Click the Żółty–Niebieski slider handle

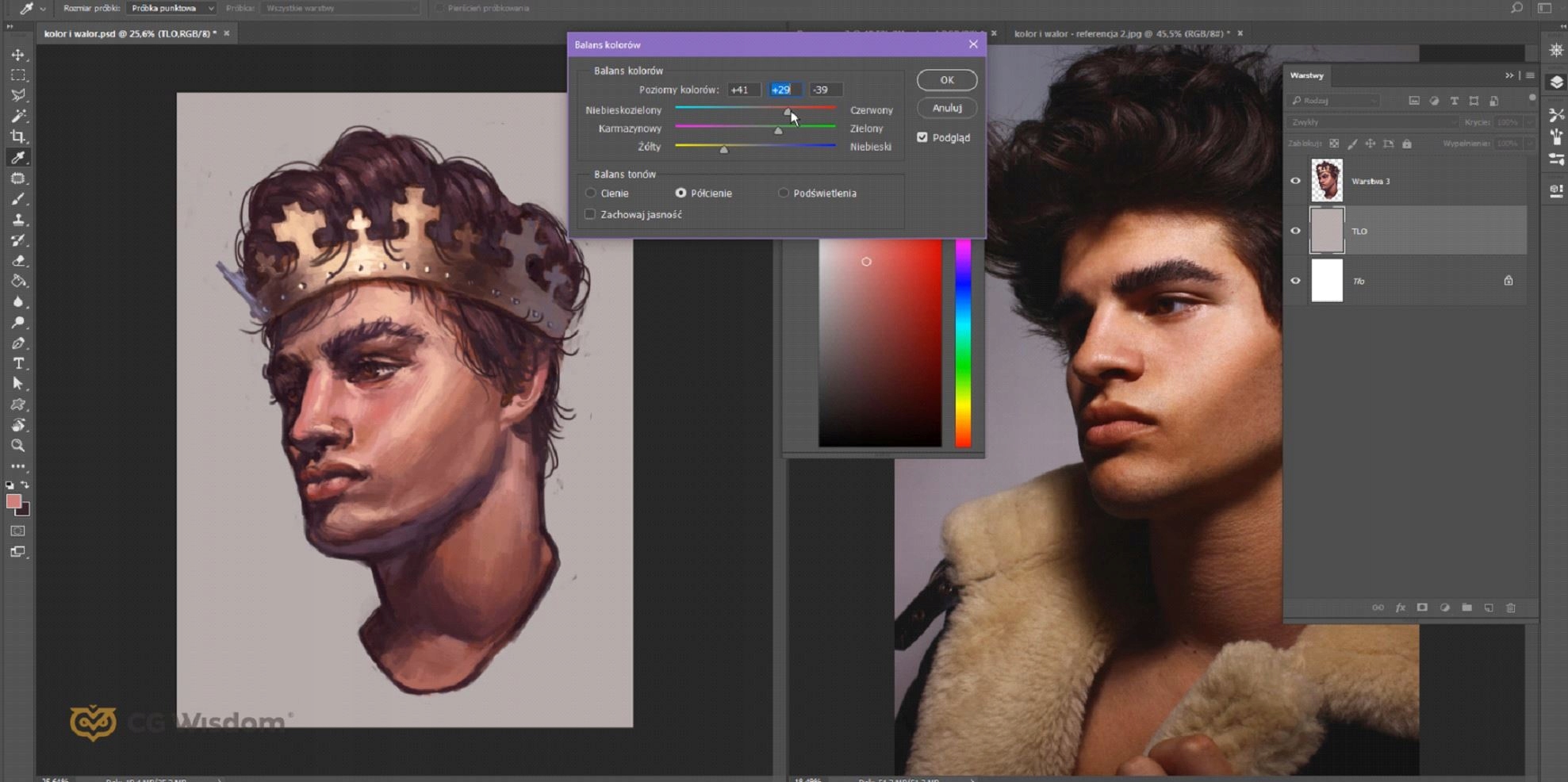coord(723,149)
